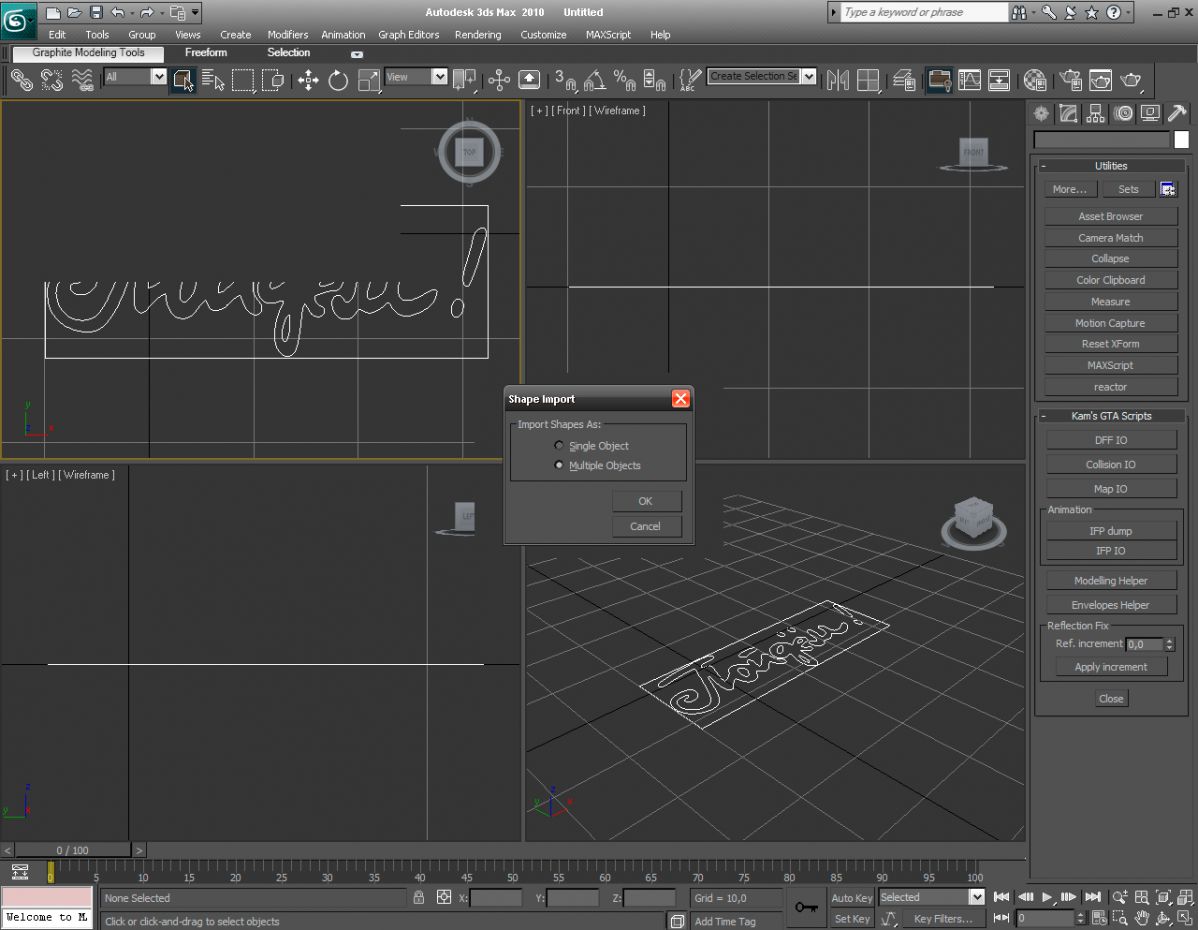Toggle selection lock padlock
Image resolution: width=1198 pixels, height=930 pixels.
[x=419, y=898]
